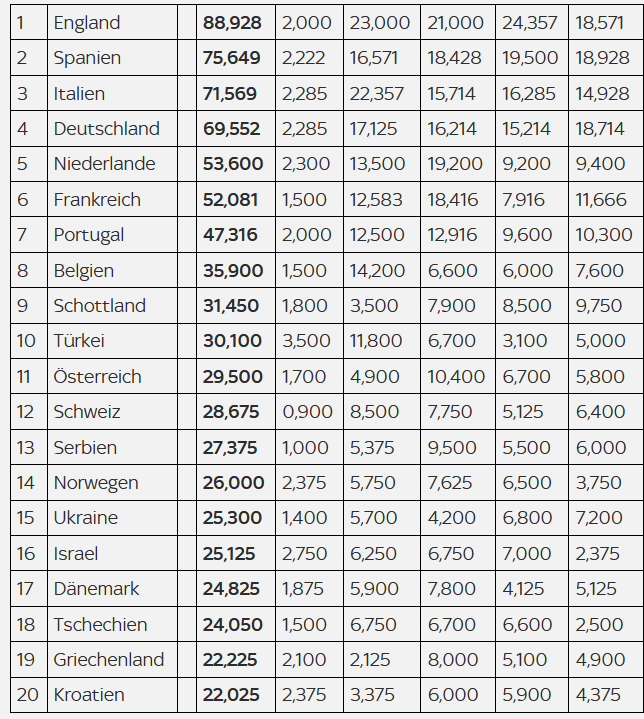Select Schweiz value 0,900
The height and width of the screenshot is (719, 644).
pos(307,412)
